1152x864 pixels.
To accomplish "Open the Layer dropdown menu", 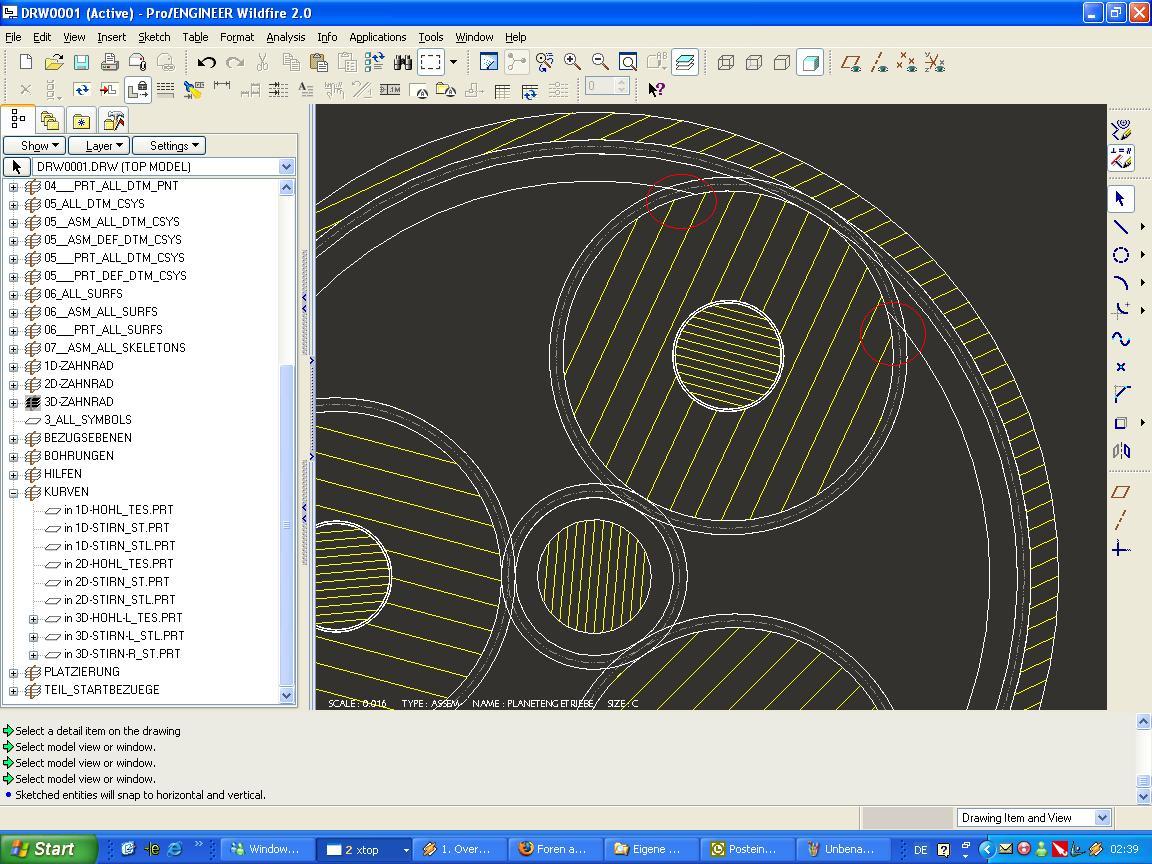I will [99, 145].
